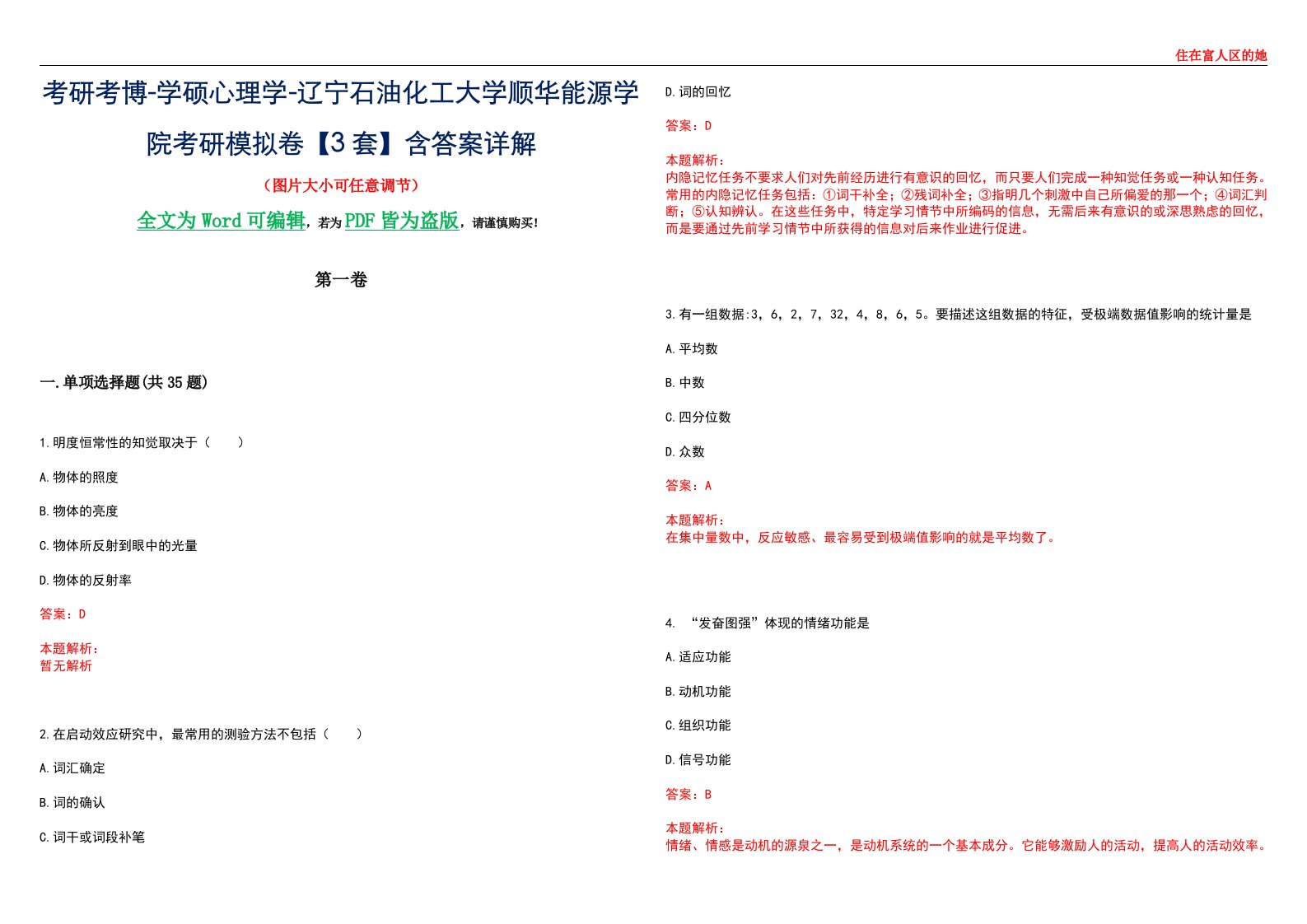The height and width of the screenshot is (924, 1307).
Task: Select option B.词的确认
Action: (x=72, y=803)
